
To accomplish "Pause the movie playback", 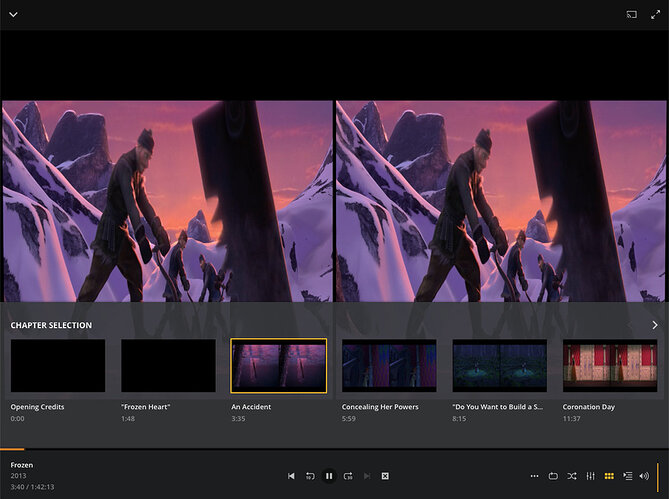I will point(329,476).
